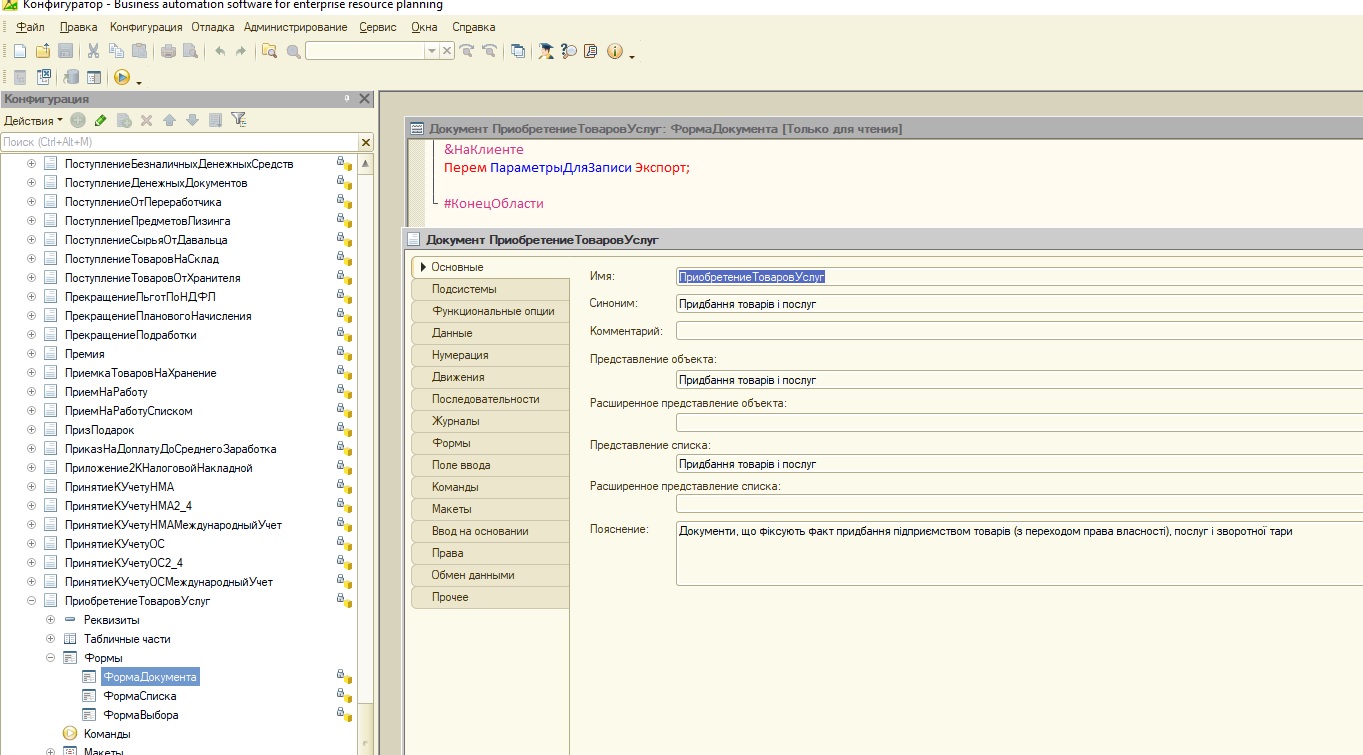This screenshot has height=755, width=1363.
Task: Collapse the ПриобретениеТоваровУслуг tree node
Action: tap(31, 601)
